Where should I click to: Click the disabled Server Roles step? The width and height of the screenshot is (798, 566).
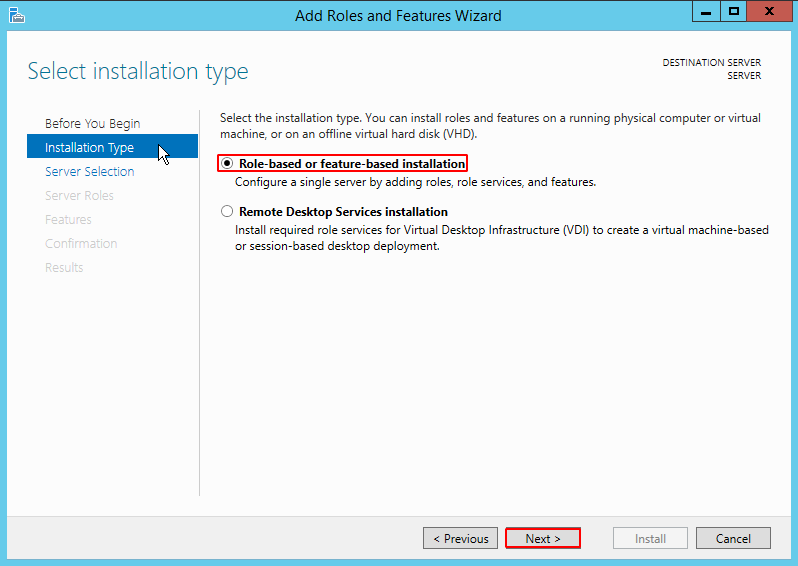pos(79,195)
